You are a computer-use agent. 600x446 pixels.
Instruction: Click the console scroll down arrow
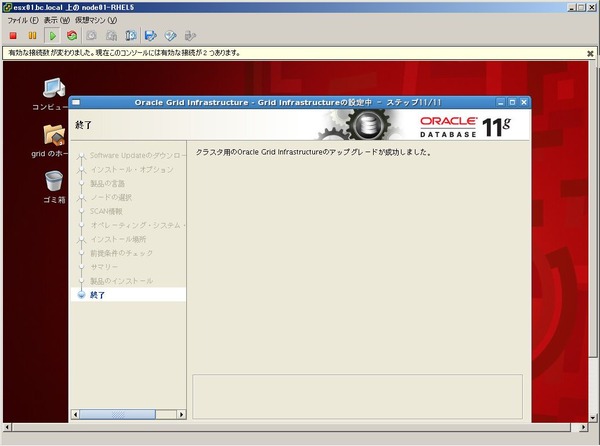pyautogui.click(x=593, y=418)
